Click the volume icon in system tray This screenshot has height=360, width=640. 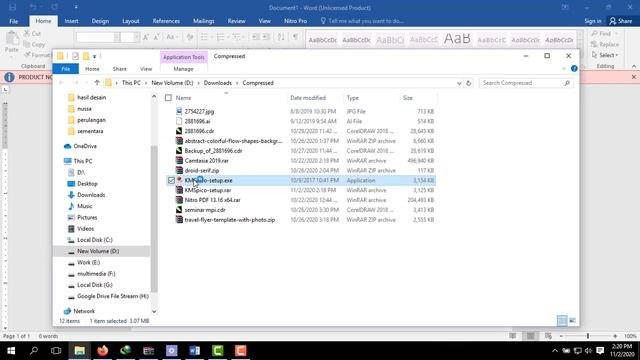pos(588,351)
